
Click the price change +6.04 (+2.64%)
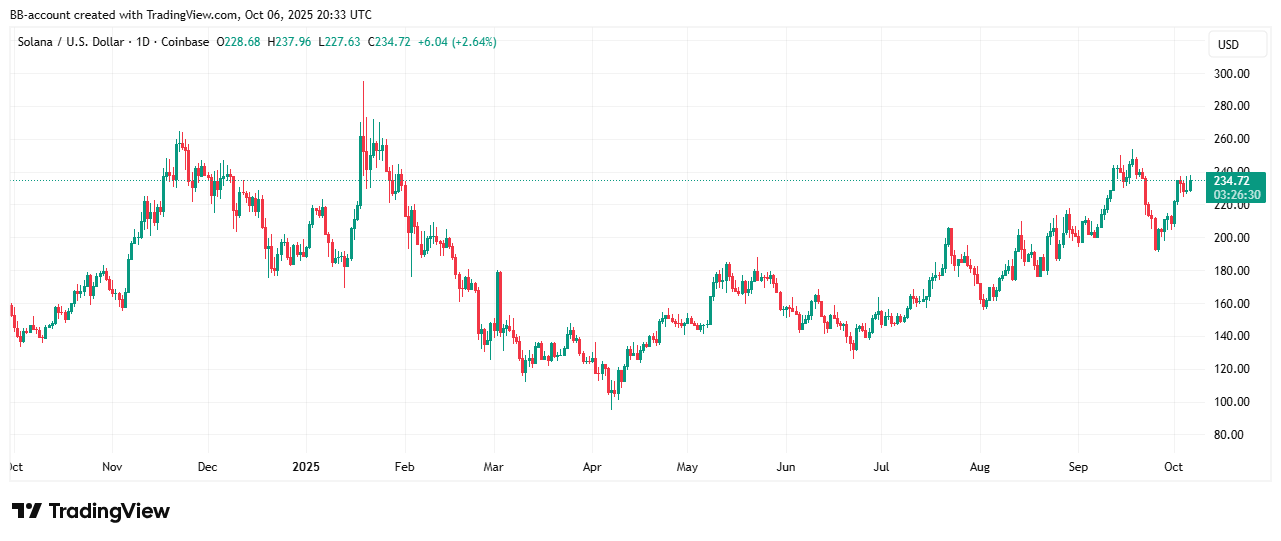(458, 42)
